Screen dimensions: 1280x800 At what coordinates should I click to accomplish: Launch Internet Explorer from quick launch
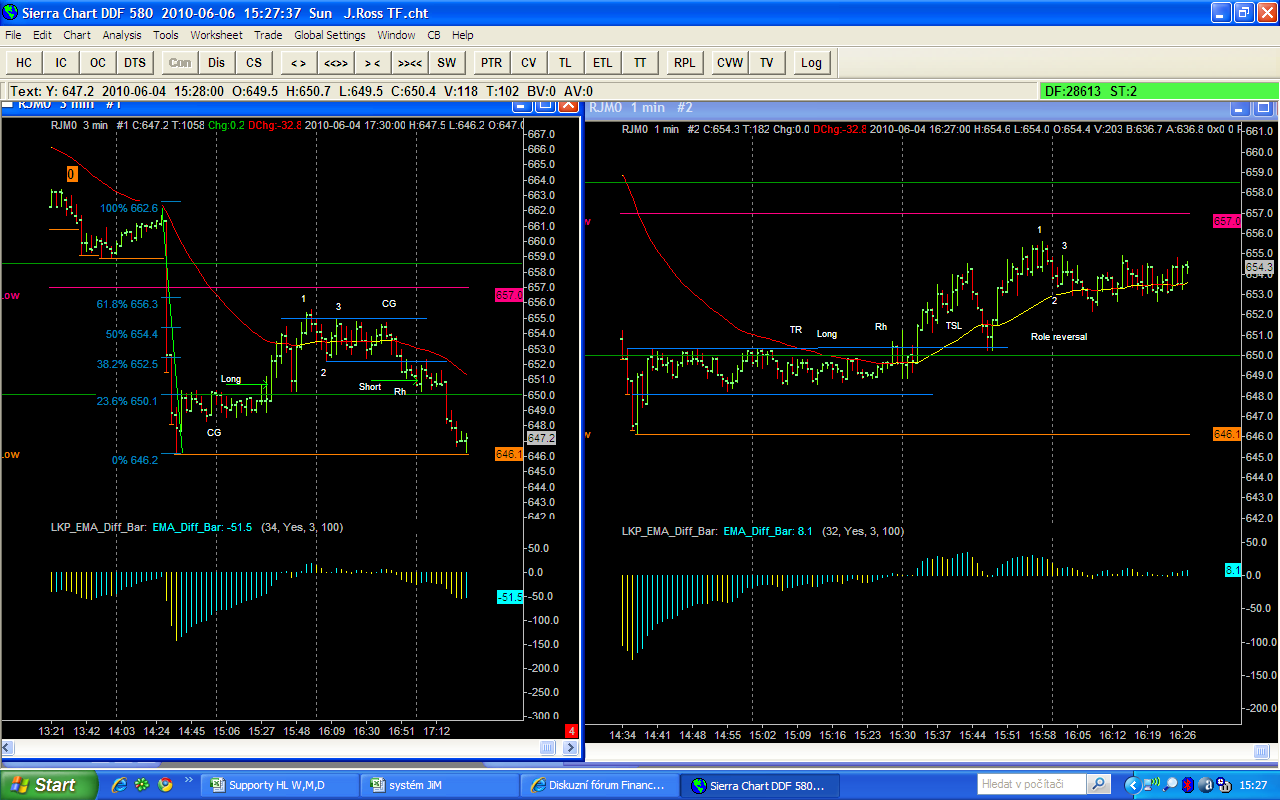(120, 785)
